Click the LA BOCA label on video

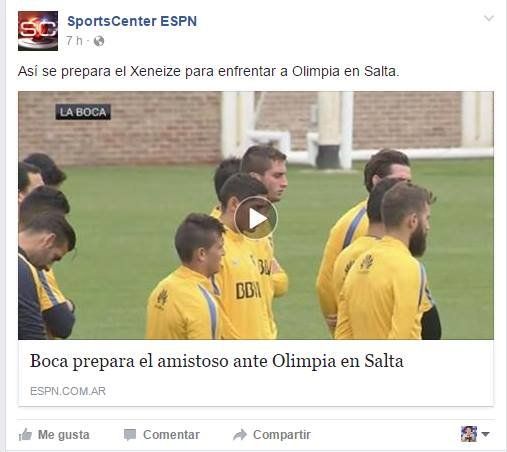(x=83, y=112)
